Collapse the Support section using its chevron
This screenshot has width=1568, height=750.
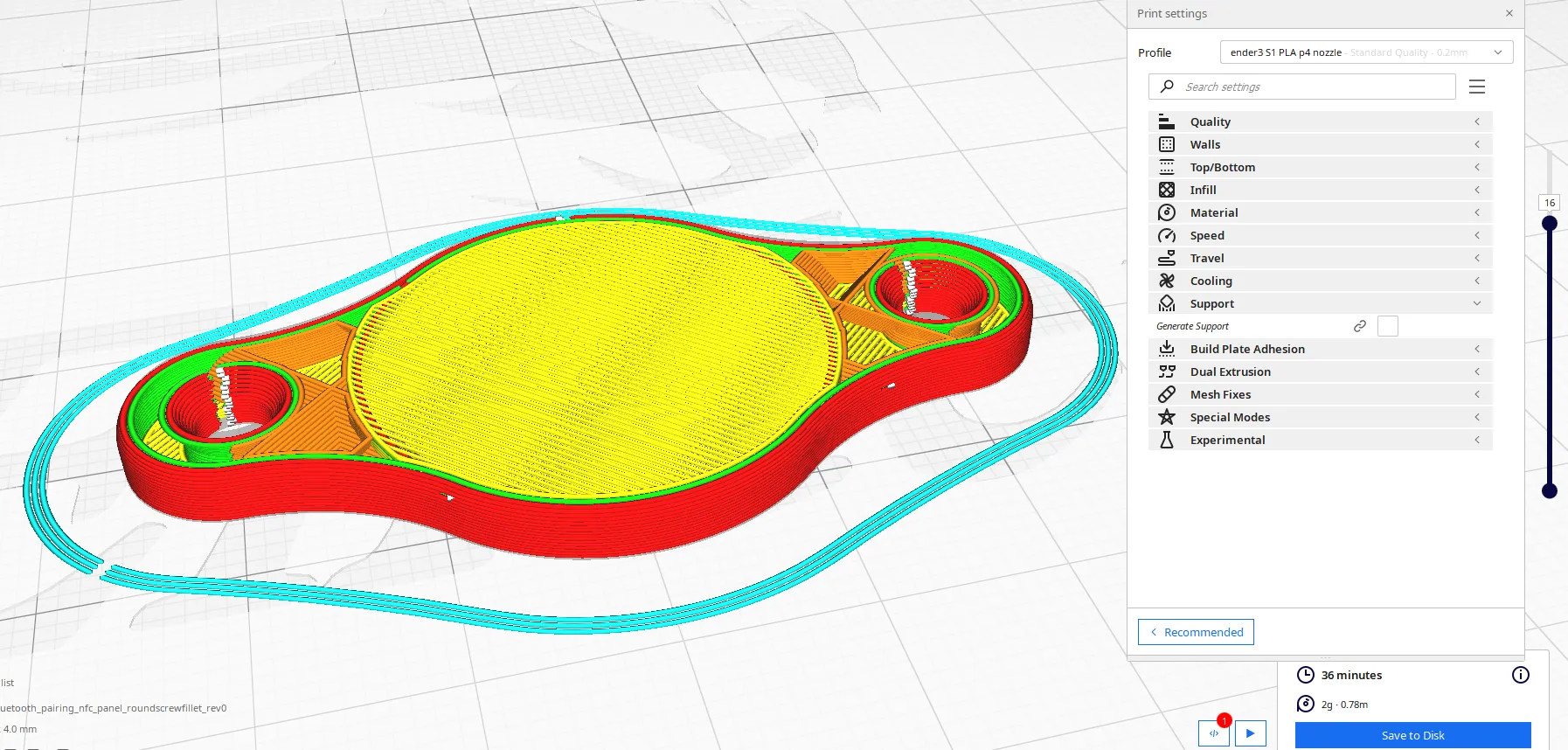point(1477,303)
